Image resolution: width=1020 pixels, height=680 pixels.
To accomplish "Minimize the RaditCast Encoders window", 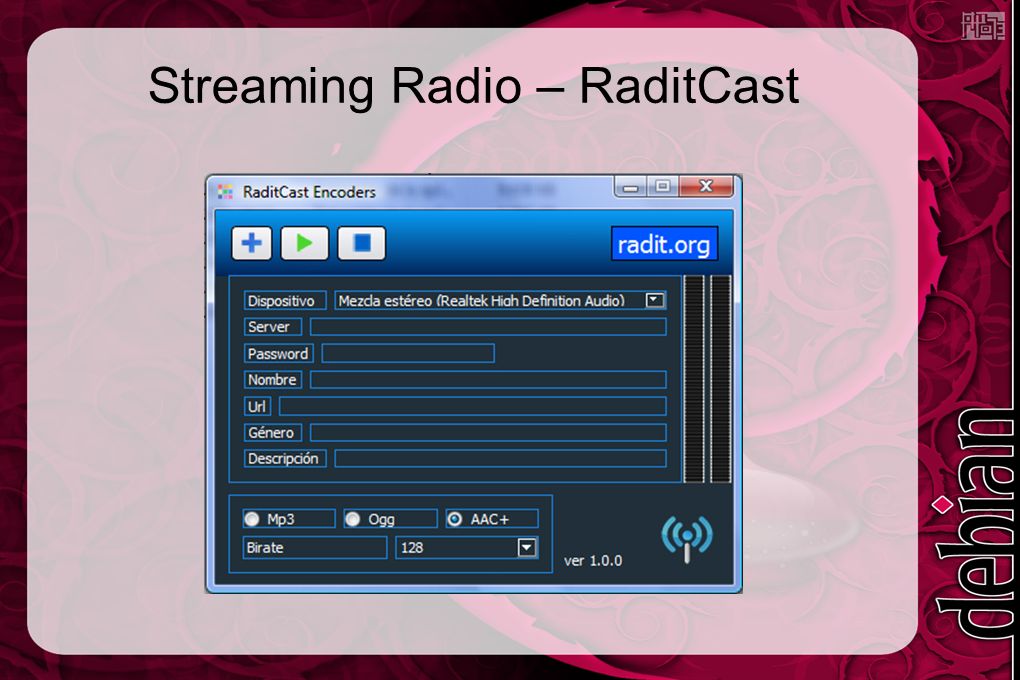I will [x=630, y=187].
